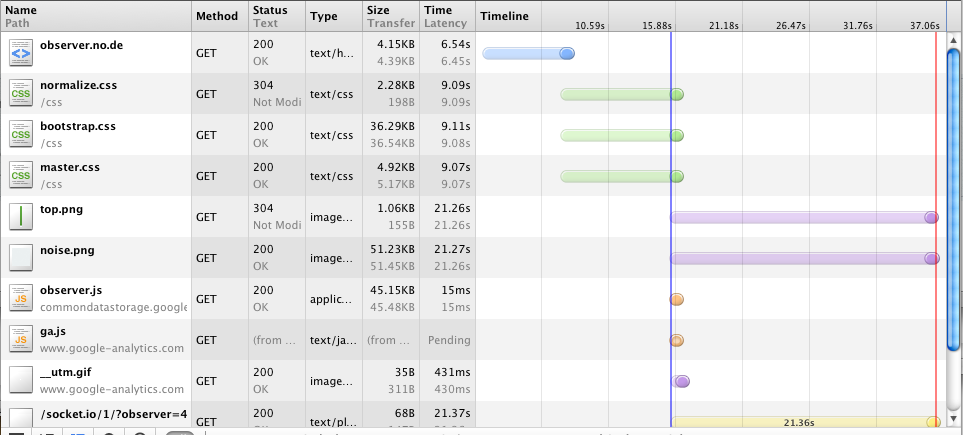This screenshot has width=963, height=435.
Task: Click the CSS file icon beside normalize.css
Action: coord(21,94)
